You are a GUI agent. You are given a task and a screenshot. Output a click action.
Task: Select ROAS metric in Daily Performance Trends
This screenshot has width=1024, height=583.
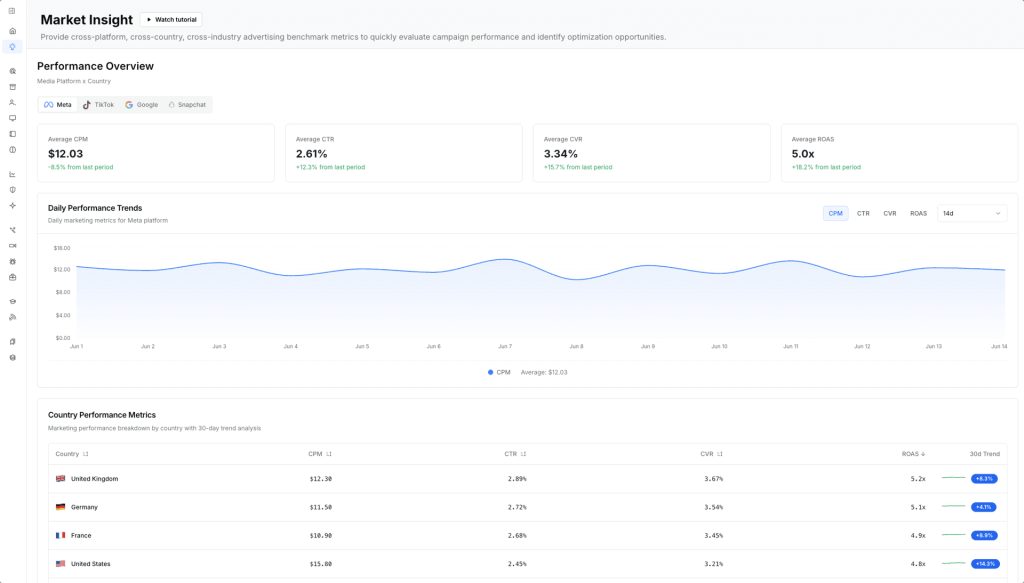click(x=918, y=213)
